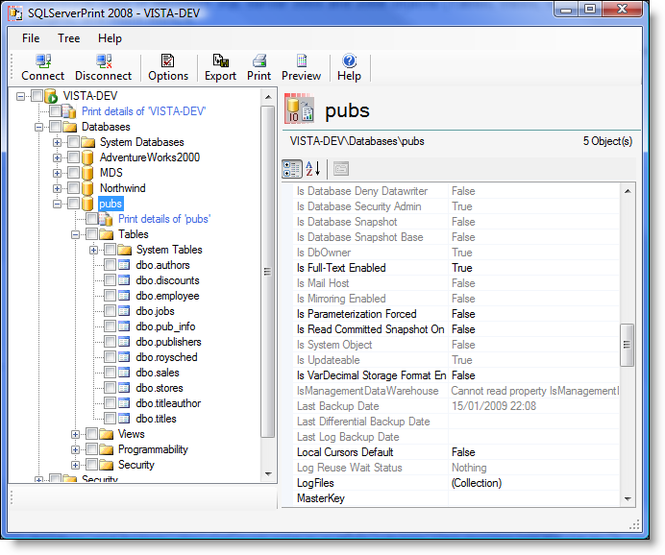Click the dbo.publishers table icon
Viewport: 665px width, 555px height.
click(x=124, y=342)
